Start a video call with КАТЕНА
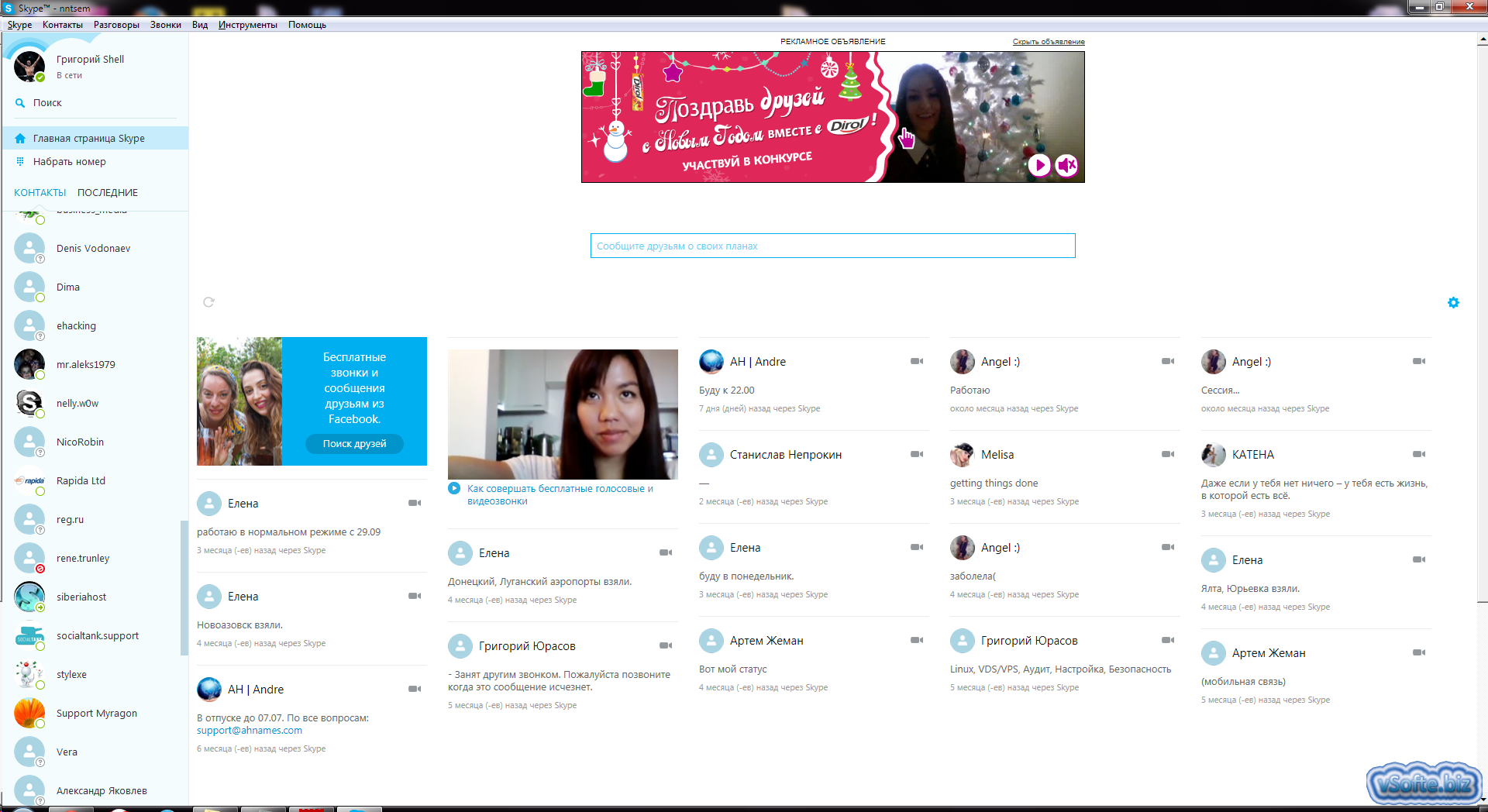The image size is (1488, 812). click(1419, 455)
